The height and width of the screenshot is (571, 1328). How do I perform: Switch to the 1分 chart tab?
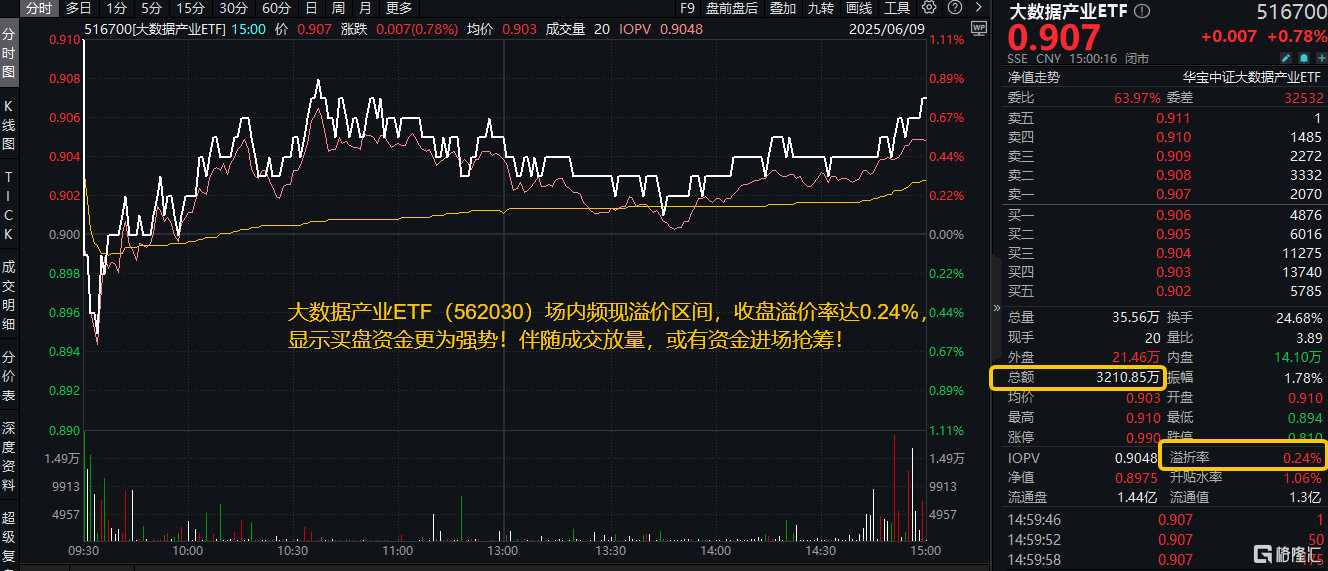[116, 8]
